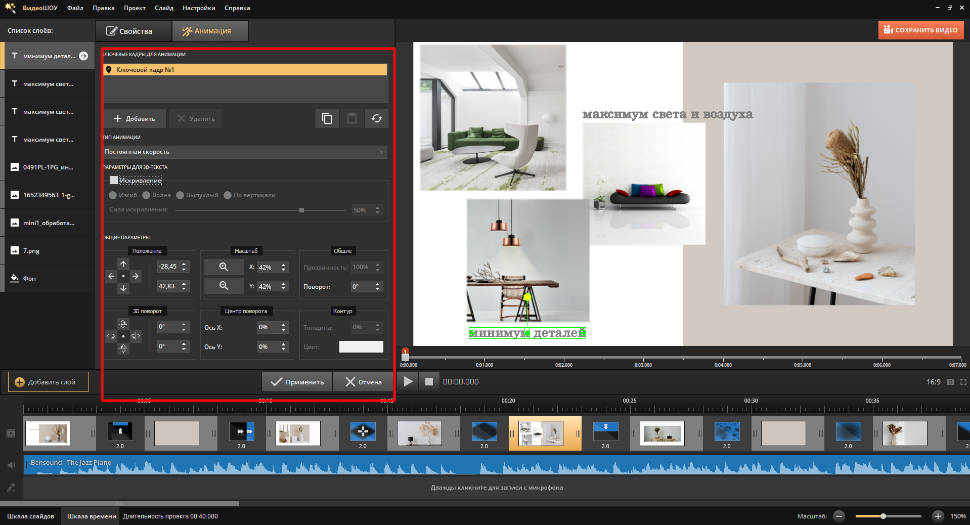Open the Файл menu
The height and width of the screenshot is (525, 970).
(75, 8)
